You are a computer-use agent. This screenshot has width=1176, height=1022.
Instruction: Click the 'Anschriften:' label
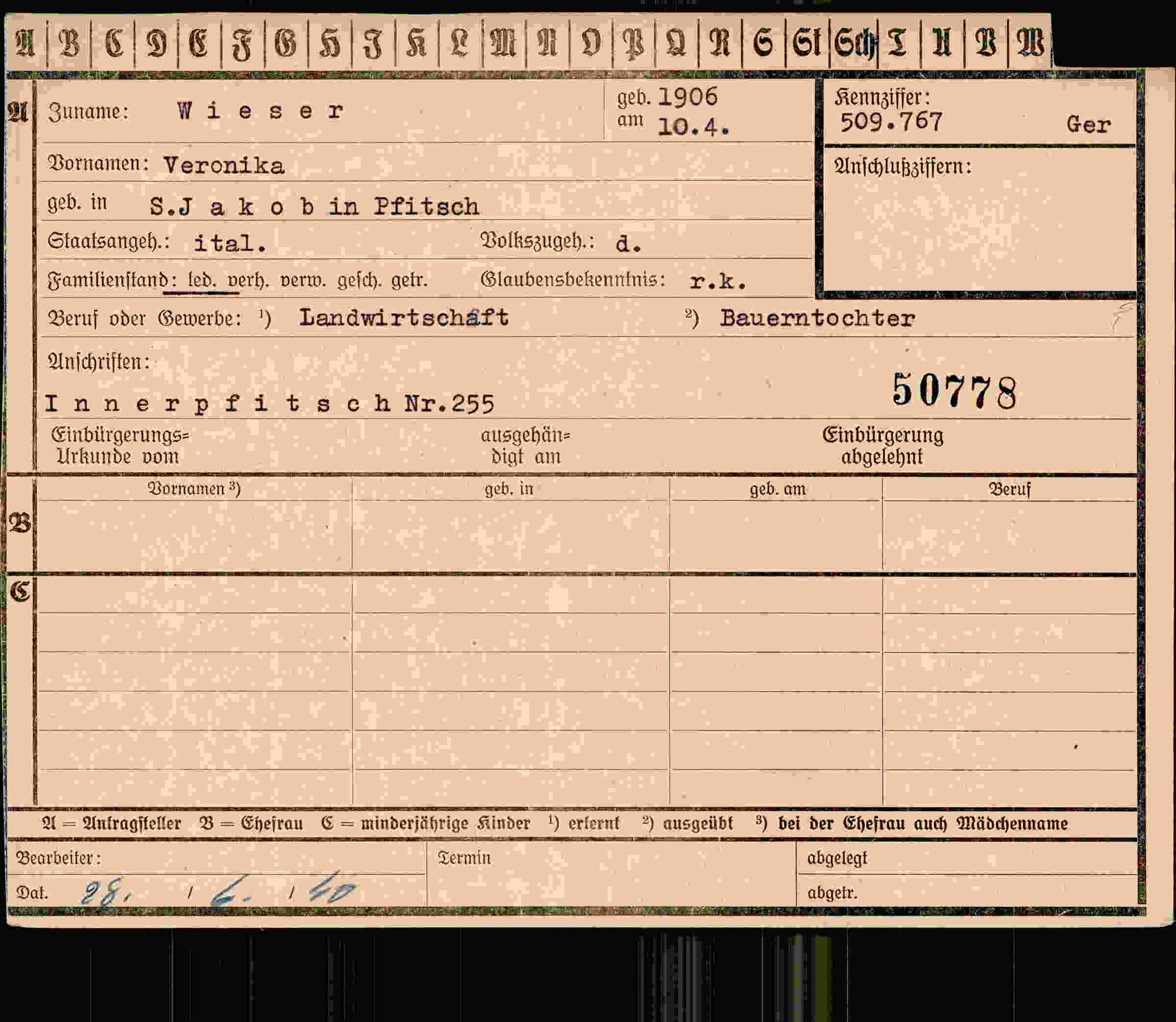tap(98, 362)
